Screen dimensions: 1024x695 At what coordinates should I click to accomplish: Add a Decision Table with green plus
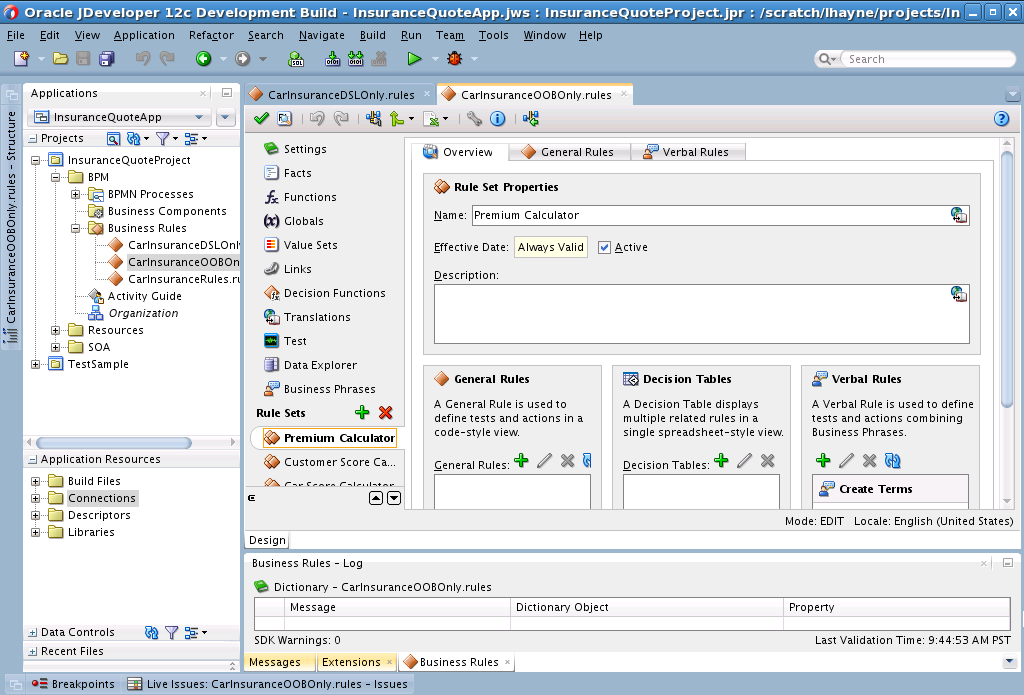[x=721, y=461]
